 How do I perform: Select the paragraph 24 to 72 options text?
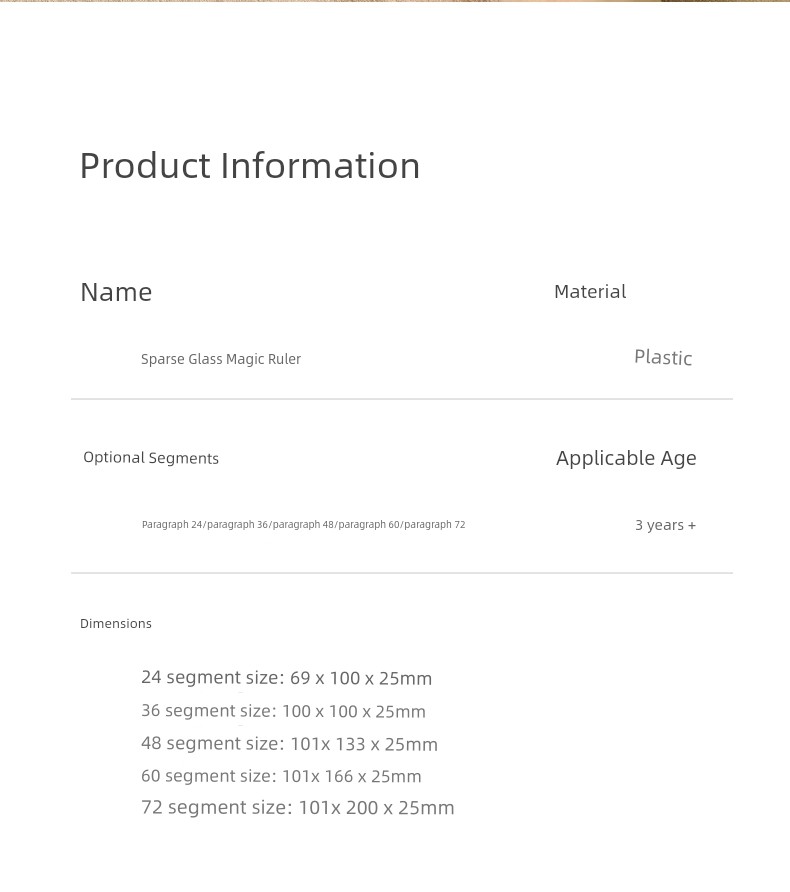[303, 525]
